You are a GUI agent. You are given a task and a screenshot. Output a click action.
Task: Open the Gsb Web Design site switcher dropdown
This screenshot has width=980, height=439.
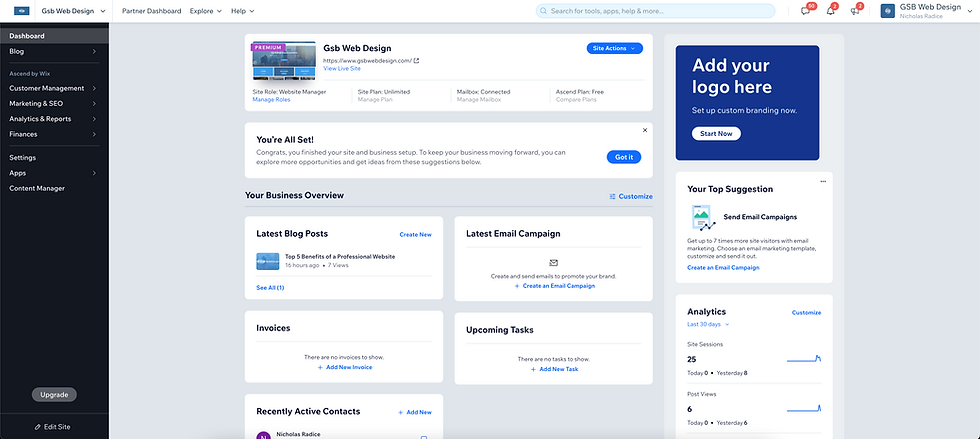coord(73,11)
